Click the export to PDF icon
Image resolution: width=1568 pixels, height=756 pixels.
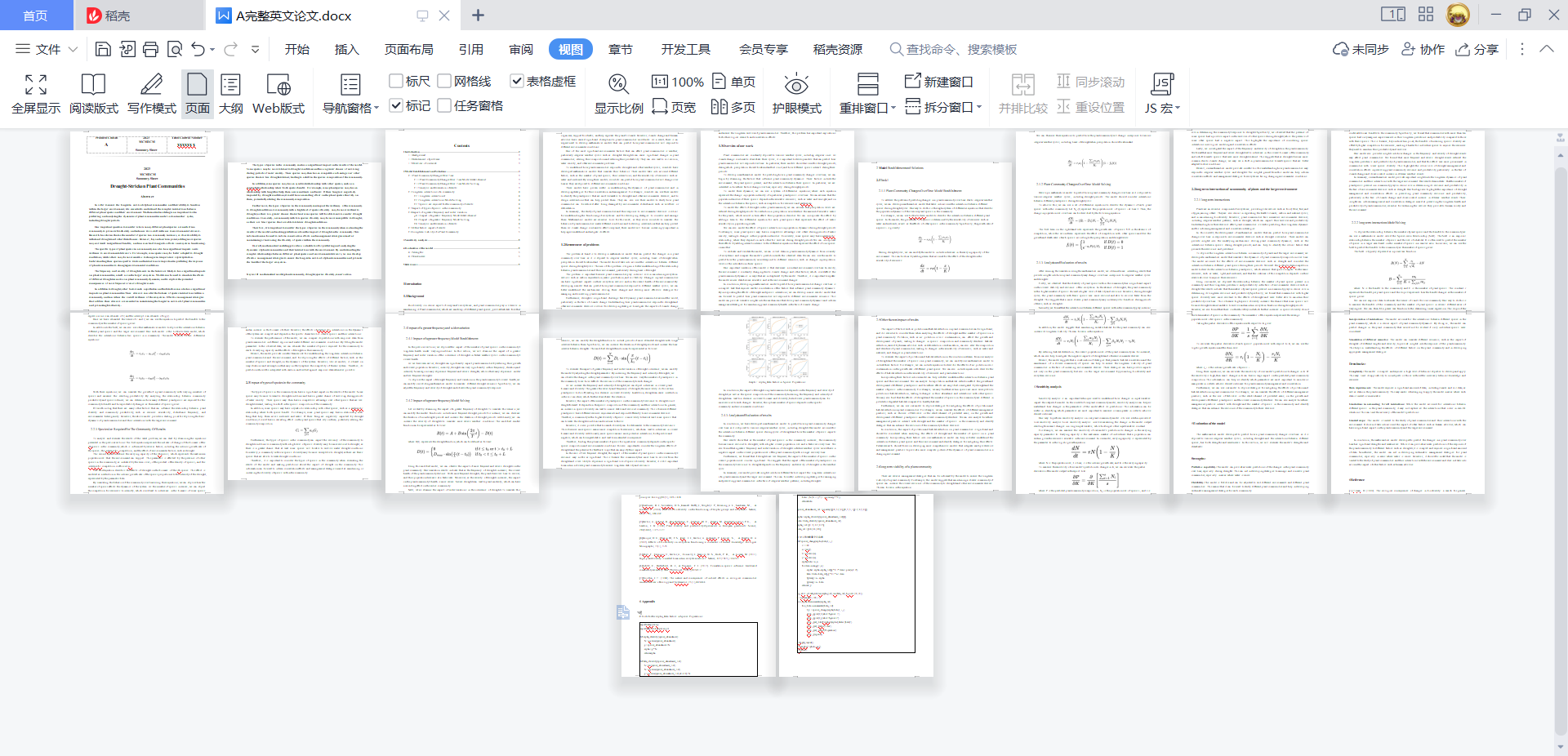[x=127, y=50]
